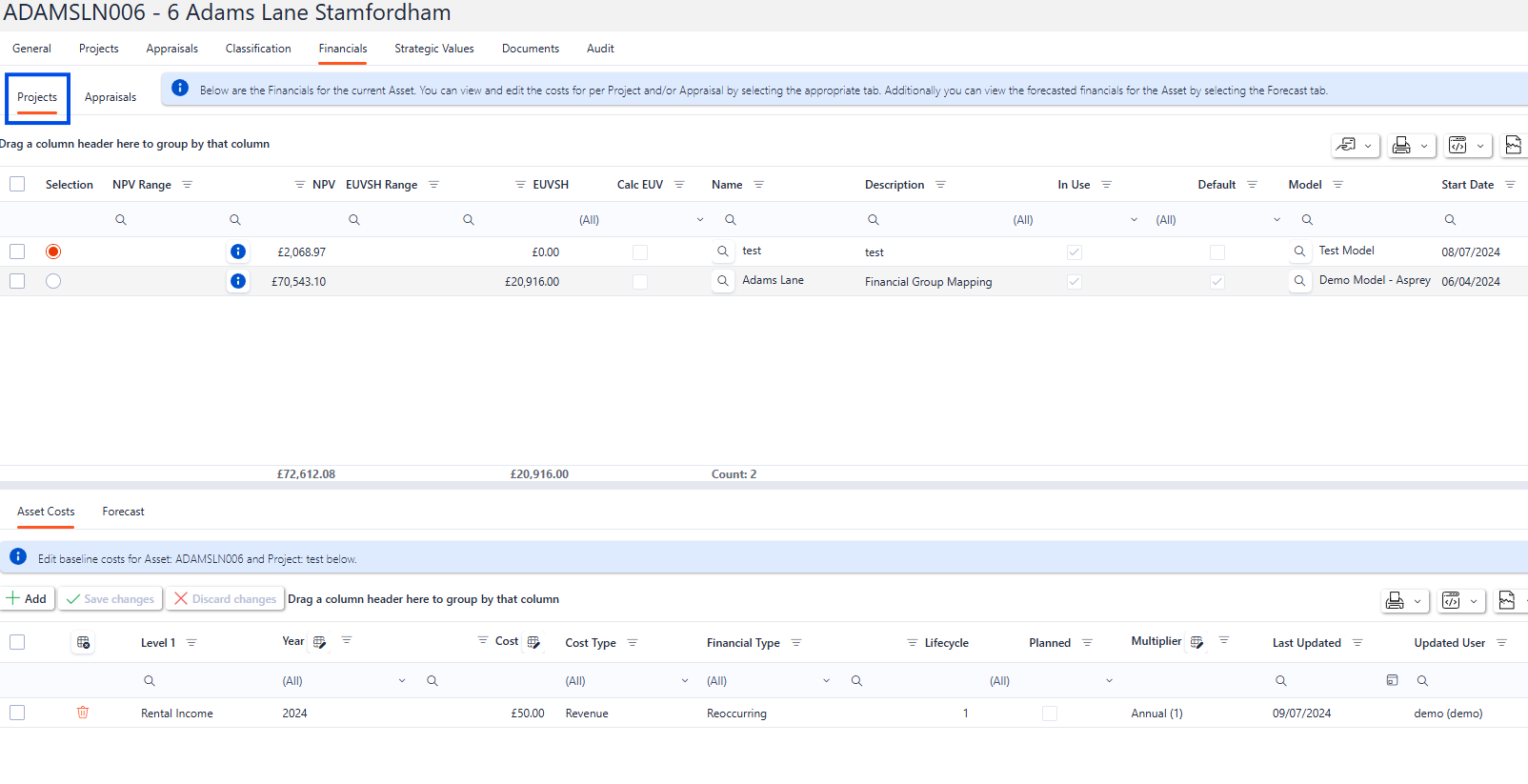Click the filter icon on the Description column header
Image resolution: width=1528 pixels, height=784 pixels.
(940, 185)
